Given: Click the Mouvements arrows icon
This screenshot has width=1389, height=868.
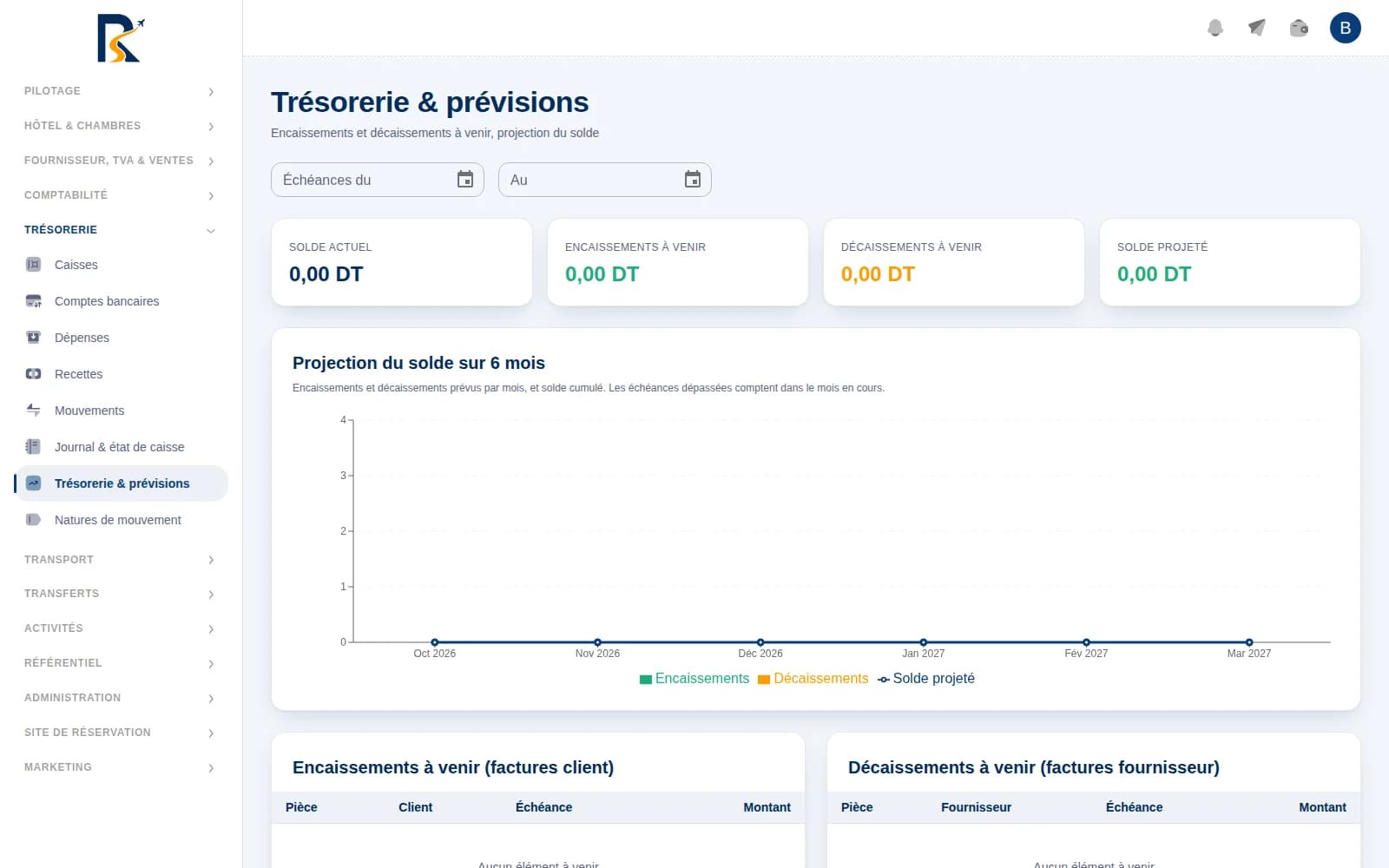Looking at the screenshot, I should (34, 411).
